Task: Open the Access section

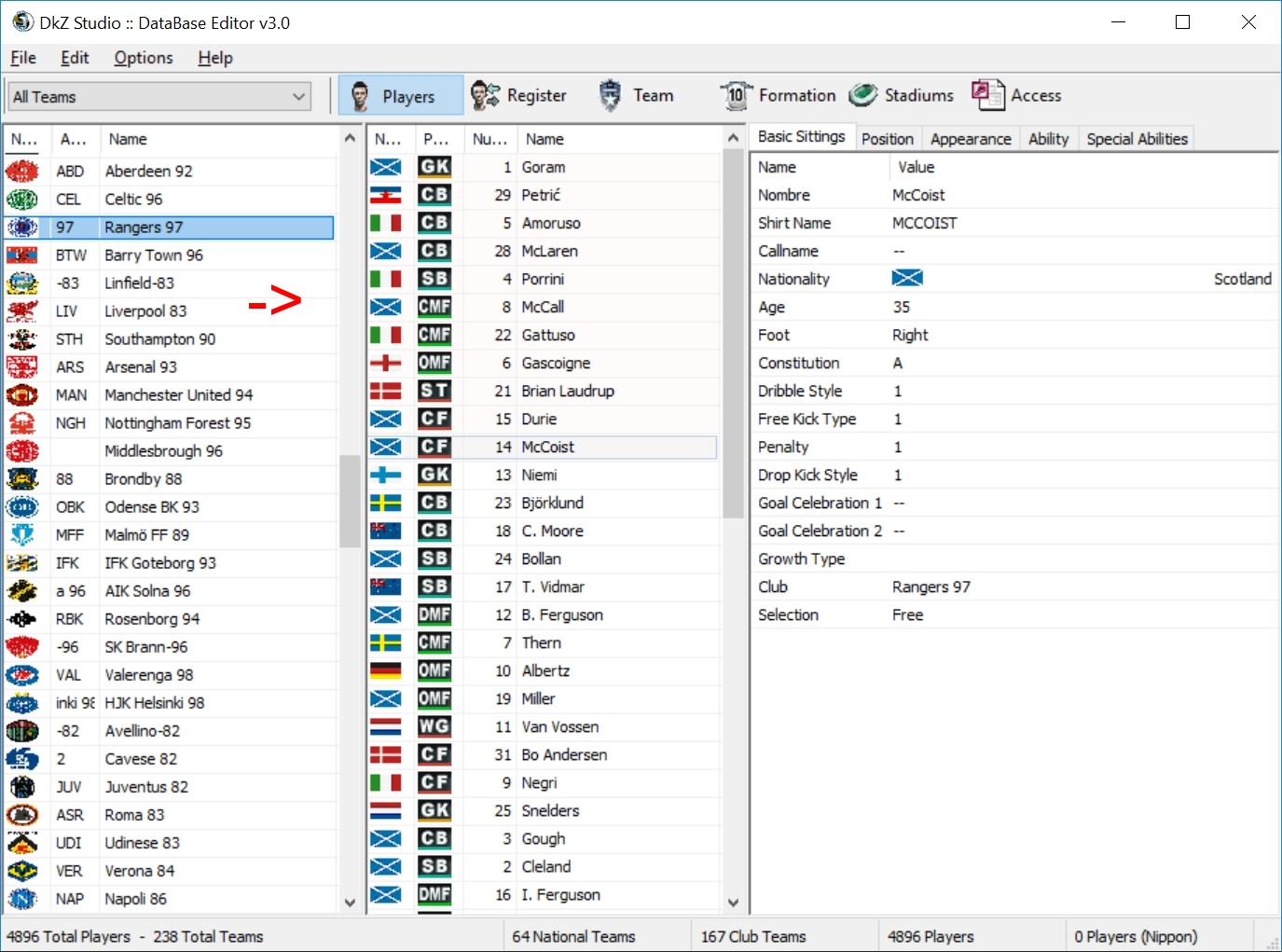Action: coord(1016,95)
